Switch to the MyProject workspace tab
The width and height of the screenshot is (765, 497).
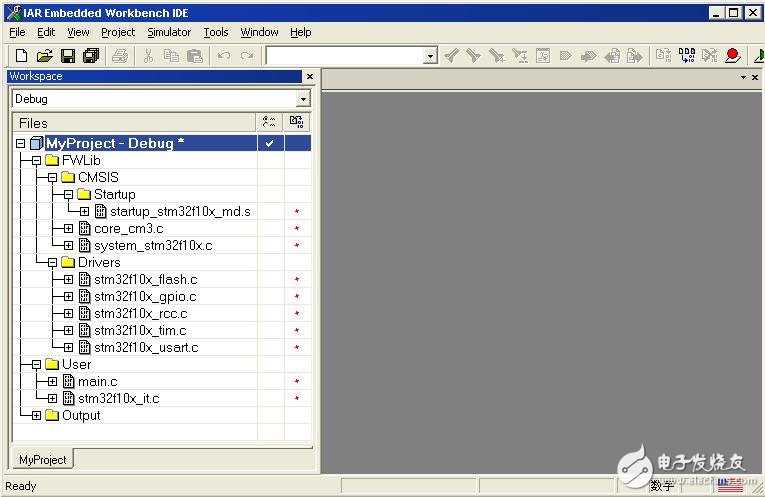(x=42, y=459)
